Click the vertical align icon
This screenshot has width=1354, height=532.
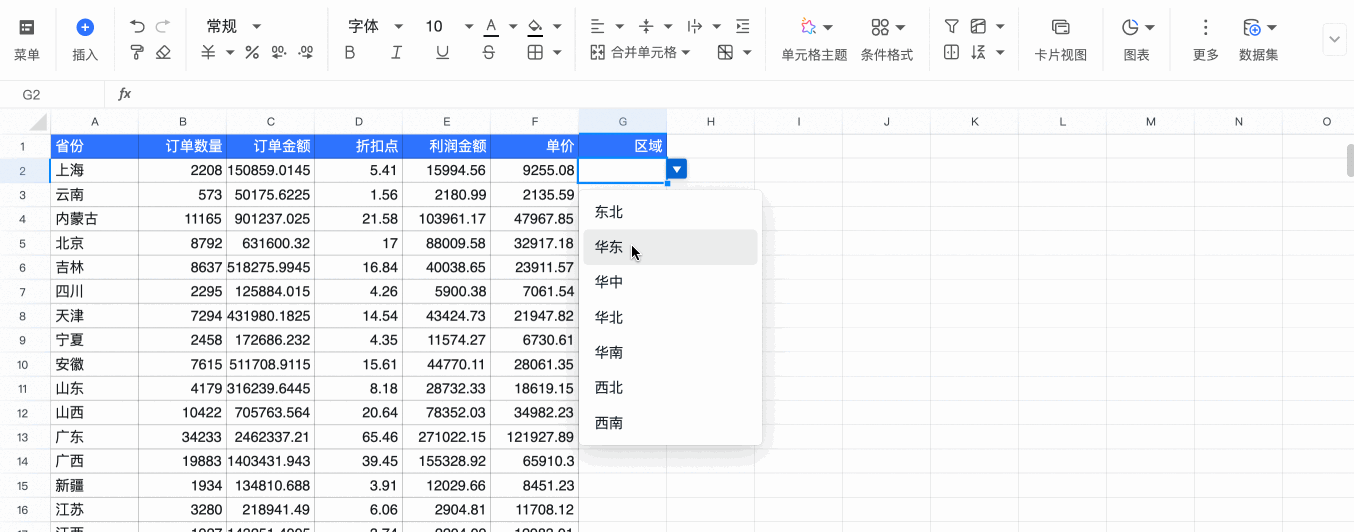(646, 26)
